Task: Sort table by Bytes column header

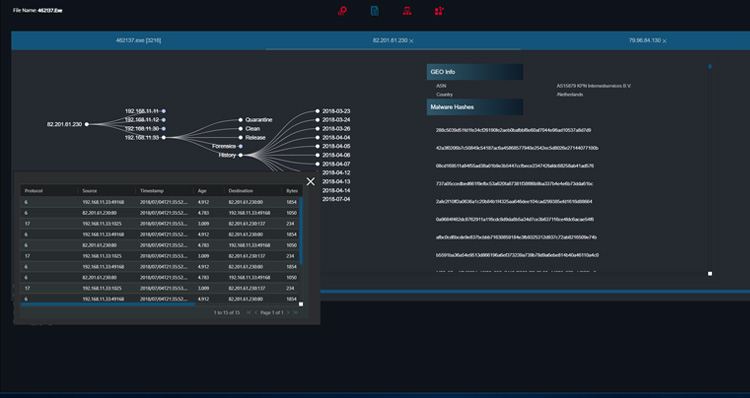Action: click(x=292, y=191)
